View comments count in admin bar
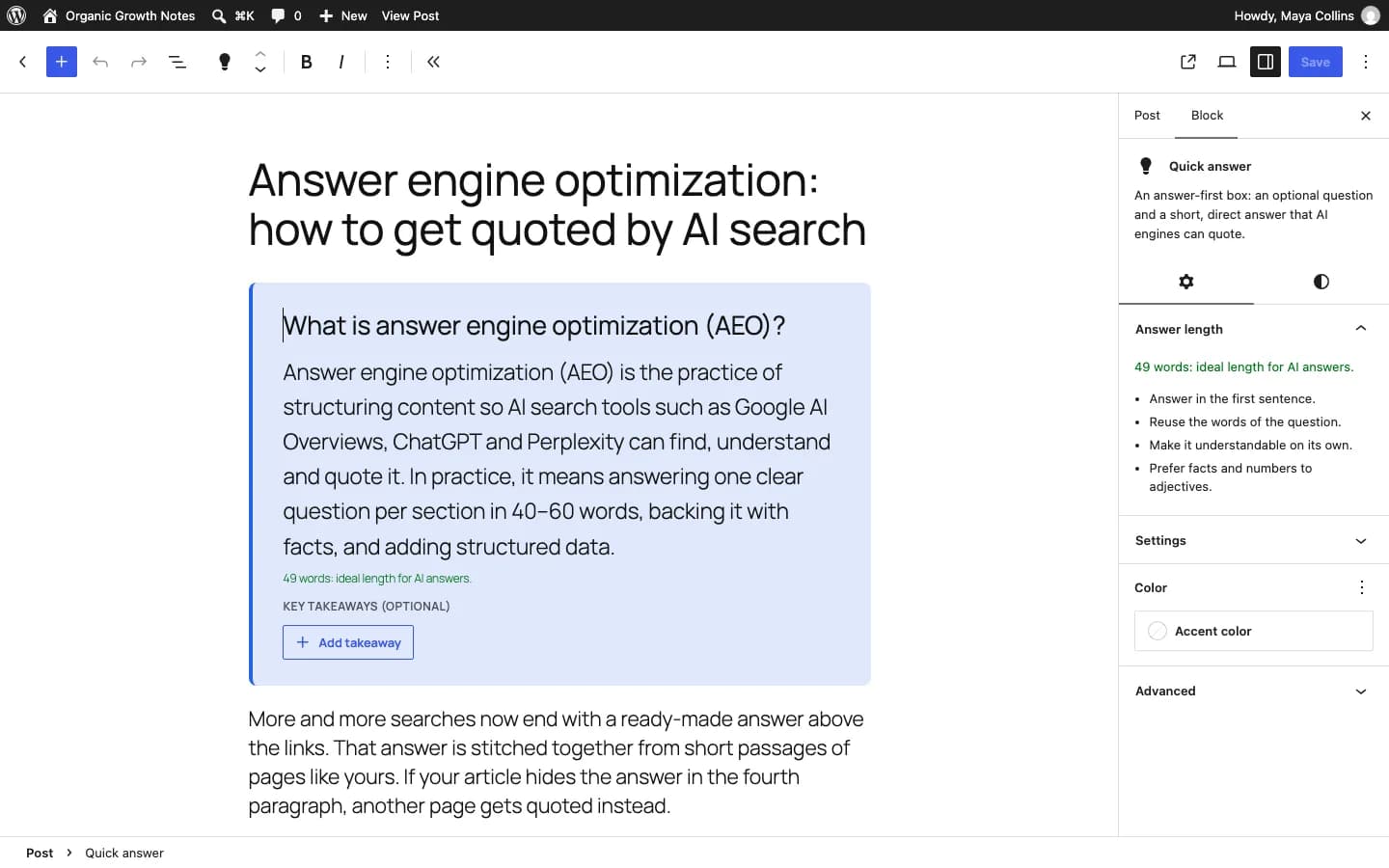This screenshot has height=868, width=1389. pos(286,15)
